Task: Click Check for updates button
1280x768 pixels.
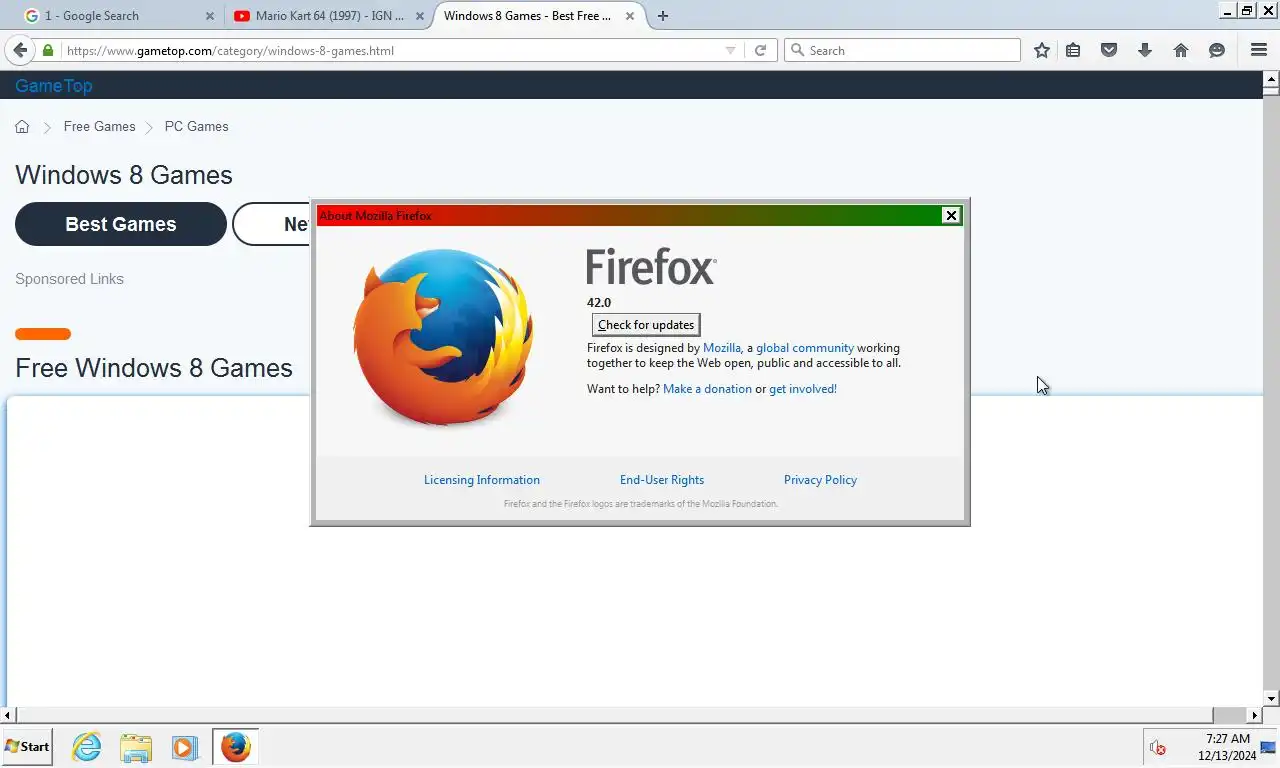Action: (x=646, y=325)
